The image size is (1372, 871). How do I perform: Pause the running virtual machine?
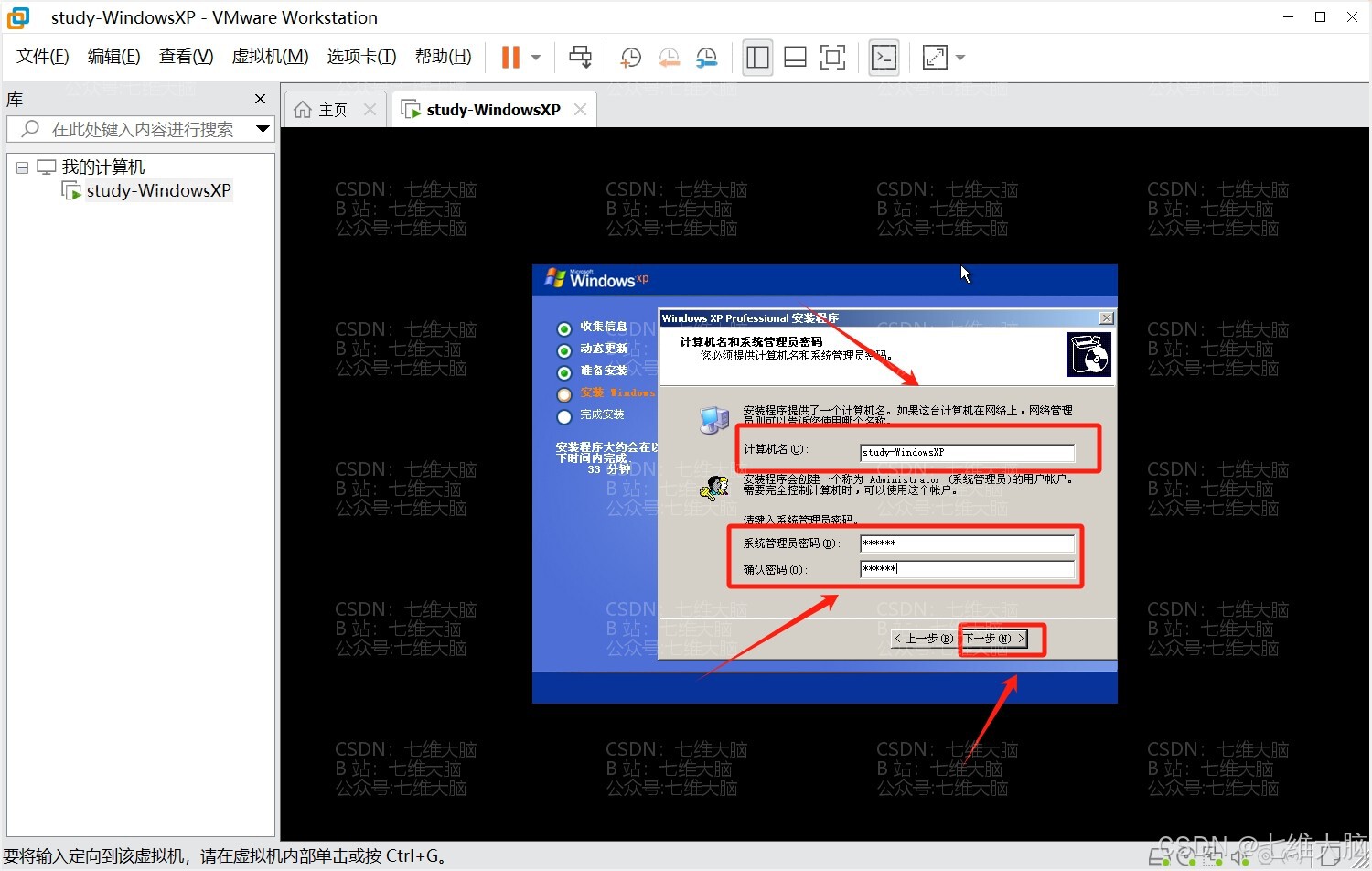[510, 58]
